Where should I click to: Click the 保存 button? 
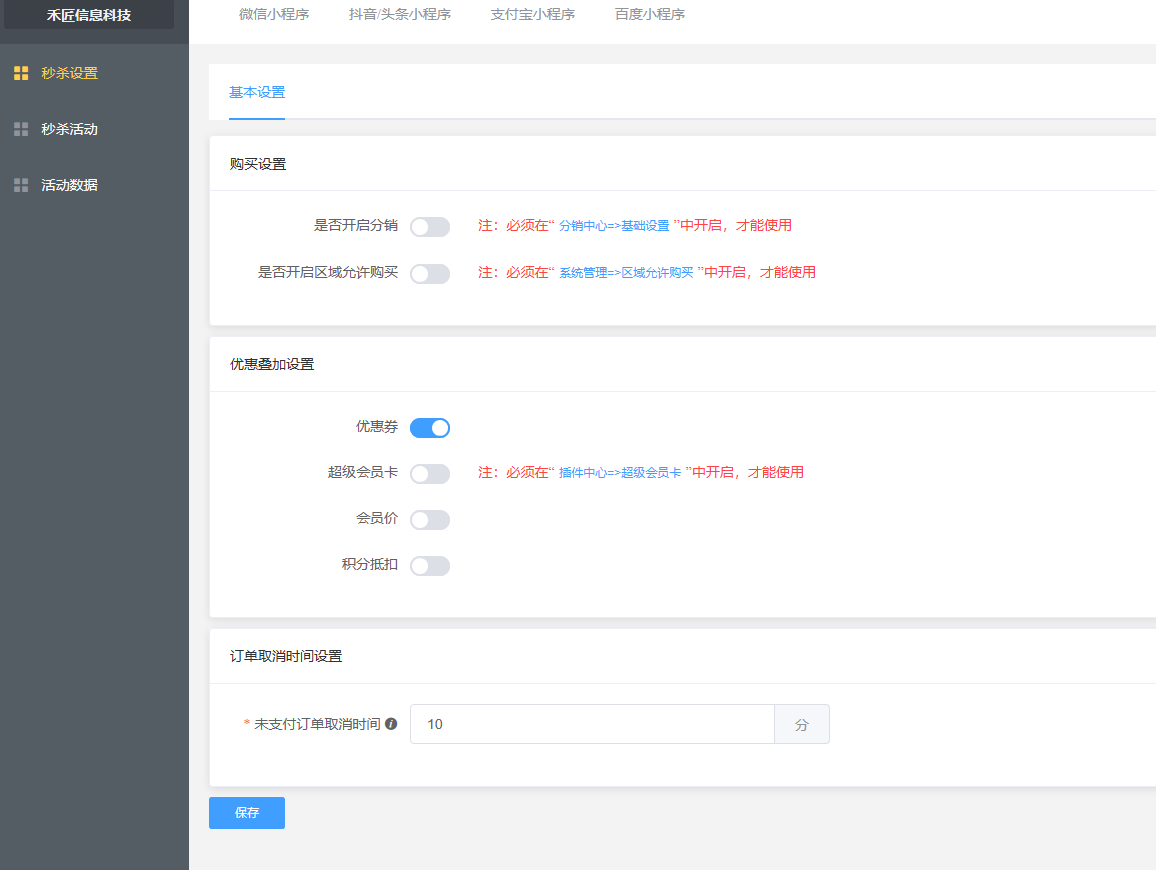point(247,812)
